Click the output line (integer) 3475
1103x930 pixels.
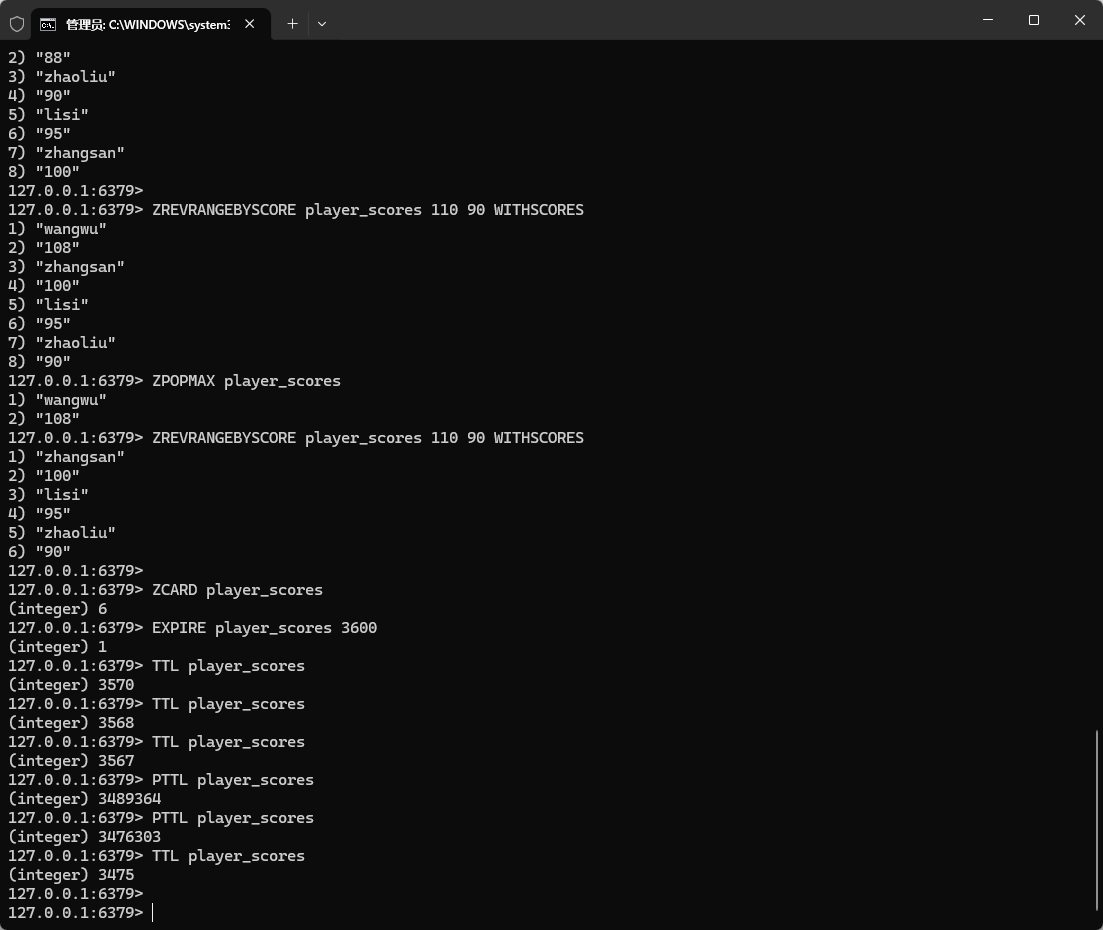pos(71,875)
